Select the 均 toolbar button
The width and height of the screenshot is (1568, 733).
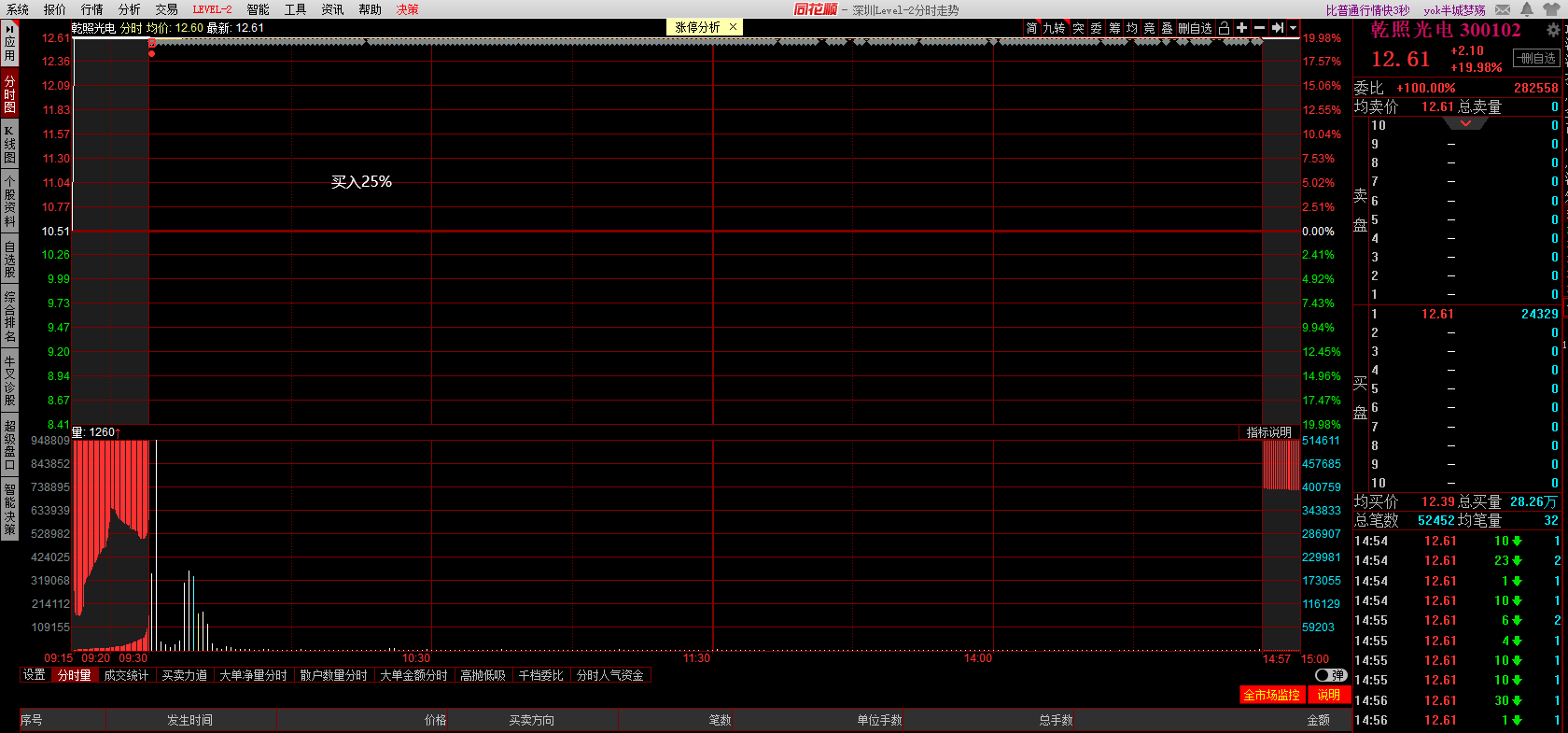[1132, 28]
